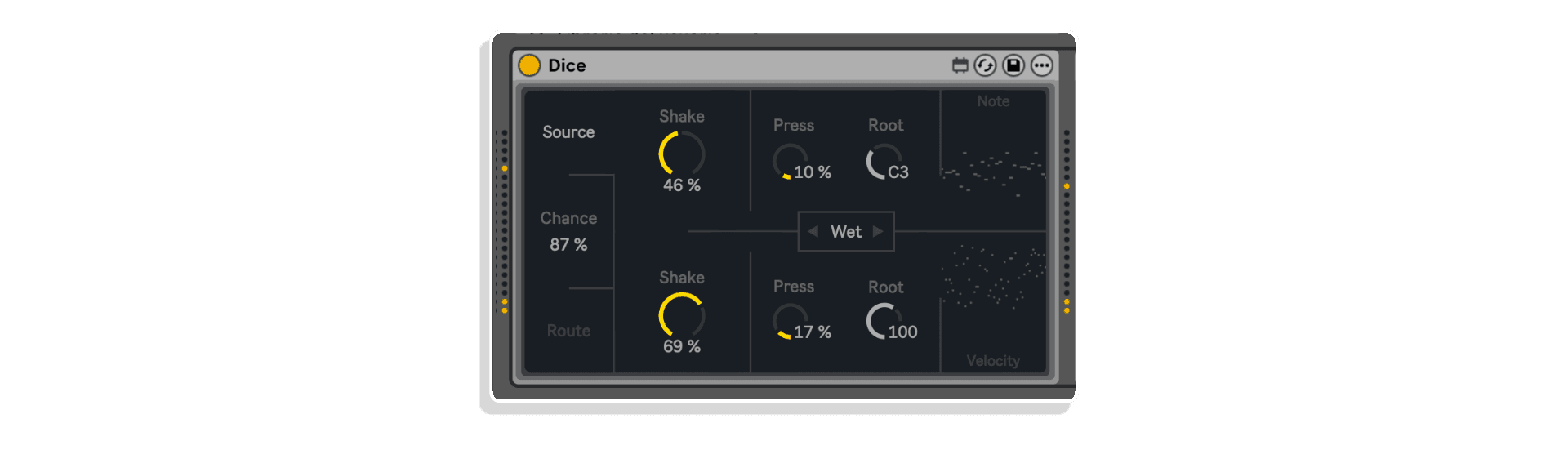Screen dimensions: 1568x450
Task: Save preset with the disk icon
Action: (1013, 65)
